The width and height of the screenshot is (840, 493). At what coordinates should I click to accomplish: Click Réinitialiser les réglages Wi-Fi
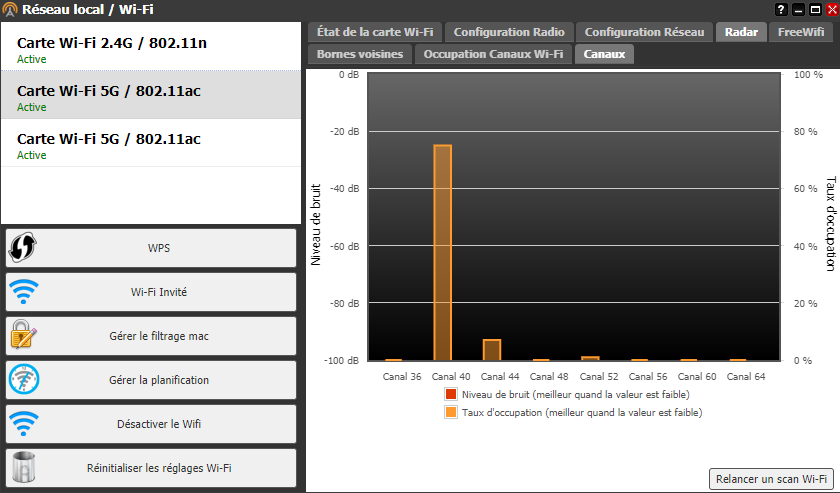point(151,468)
